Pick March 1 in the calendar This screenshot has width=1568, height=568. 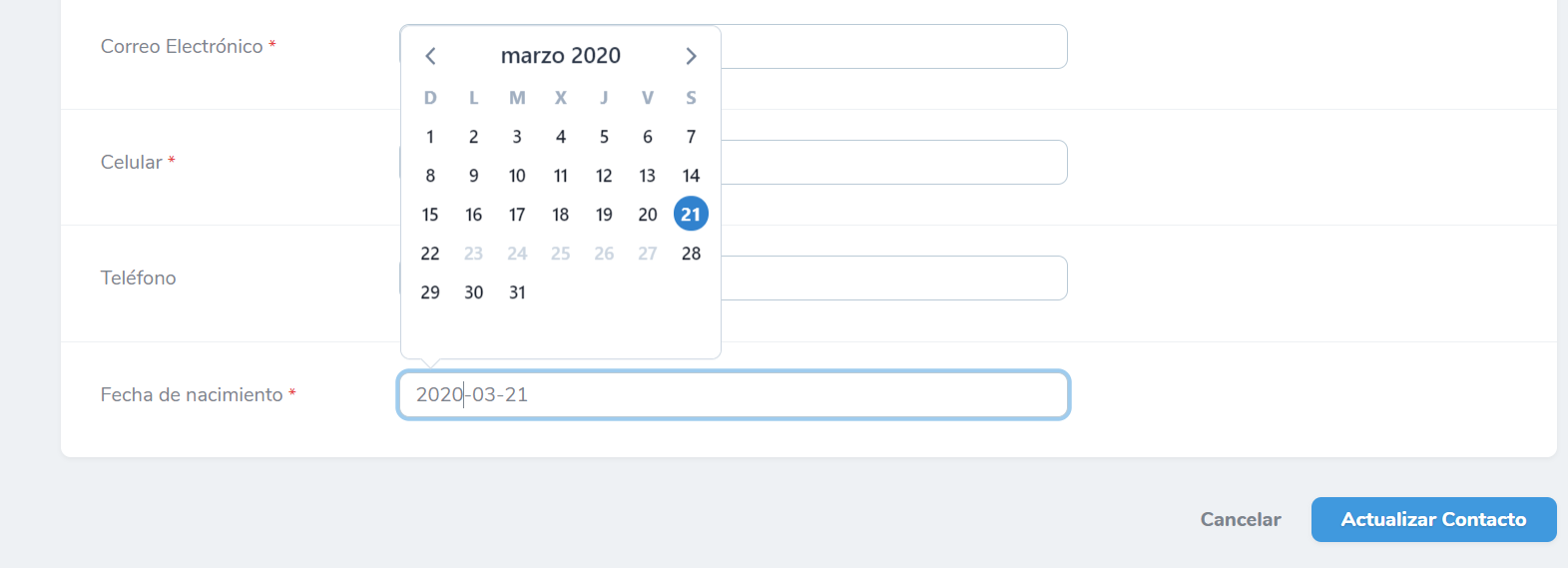pos(430,137)
